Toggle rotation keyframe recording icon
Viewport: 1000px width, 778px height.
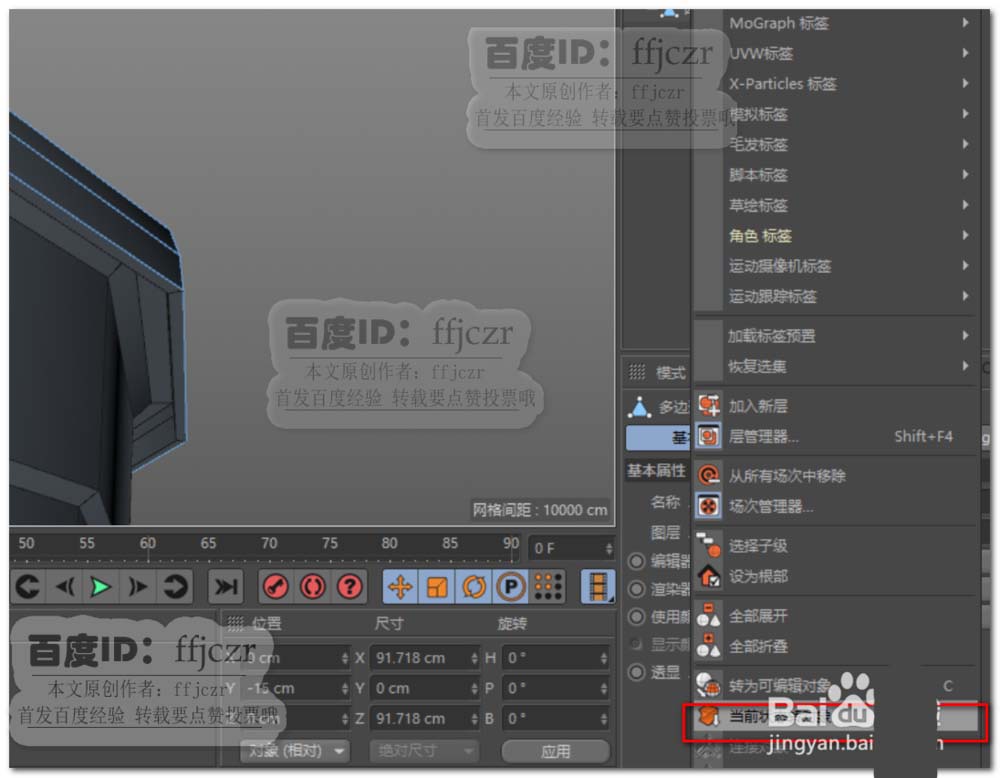click(474, 586)
